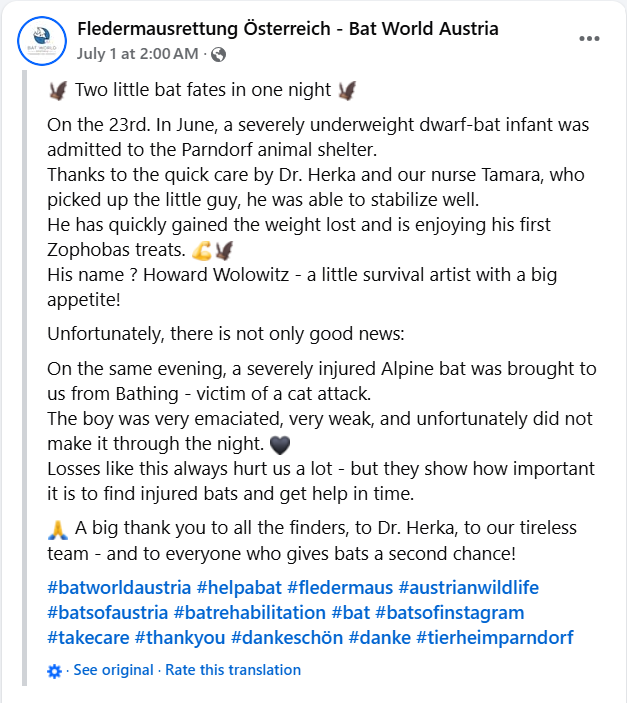Click Rate this translation link

pos(233,670)
